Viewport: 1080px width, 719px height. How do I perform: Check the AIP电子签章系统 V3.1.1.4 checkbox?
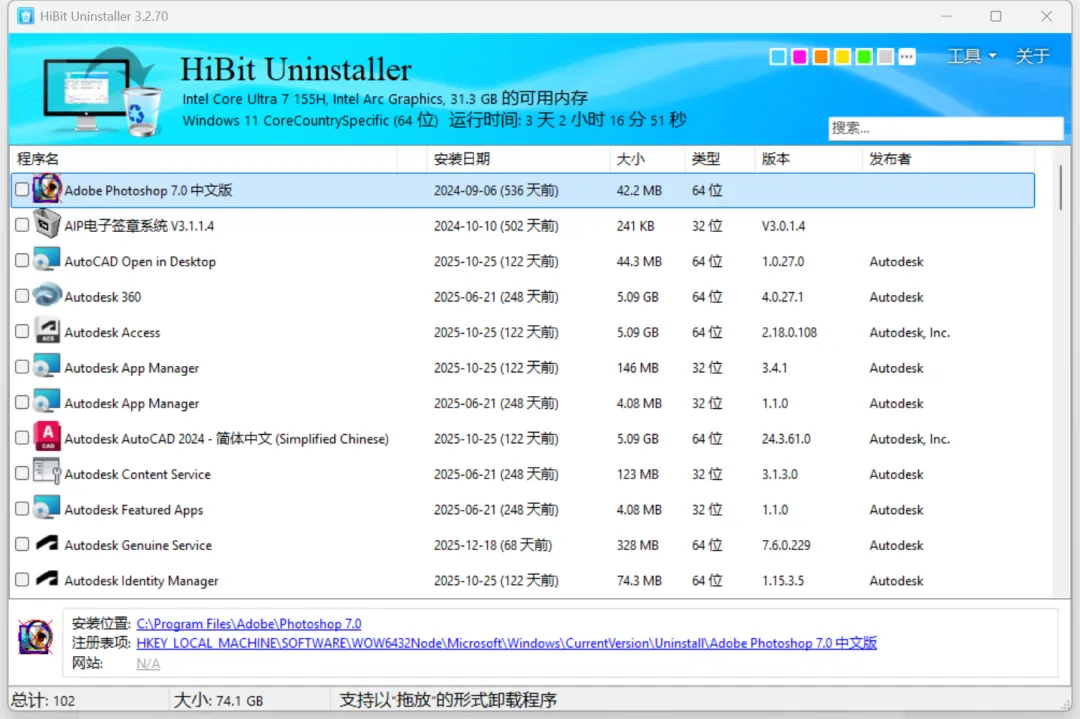coord(22,225)
